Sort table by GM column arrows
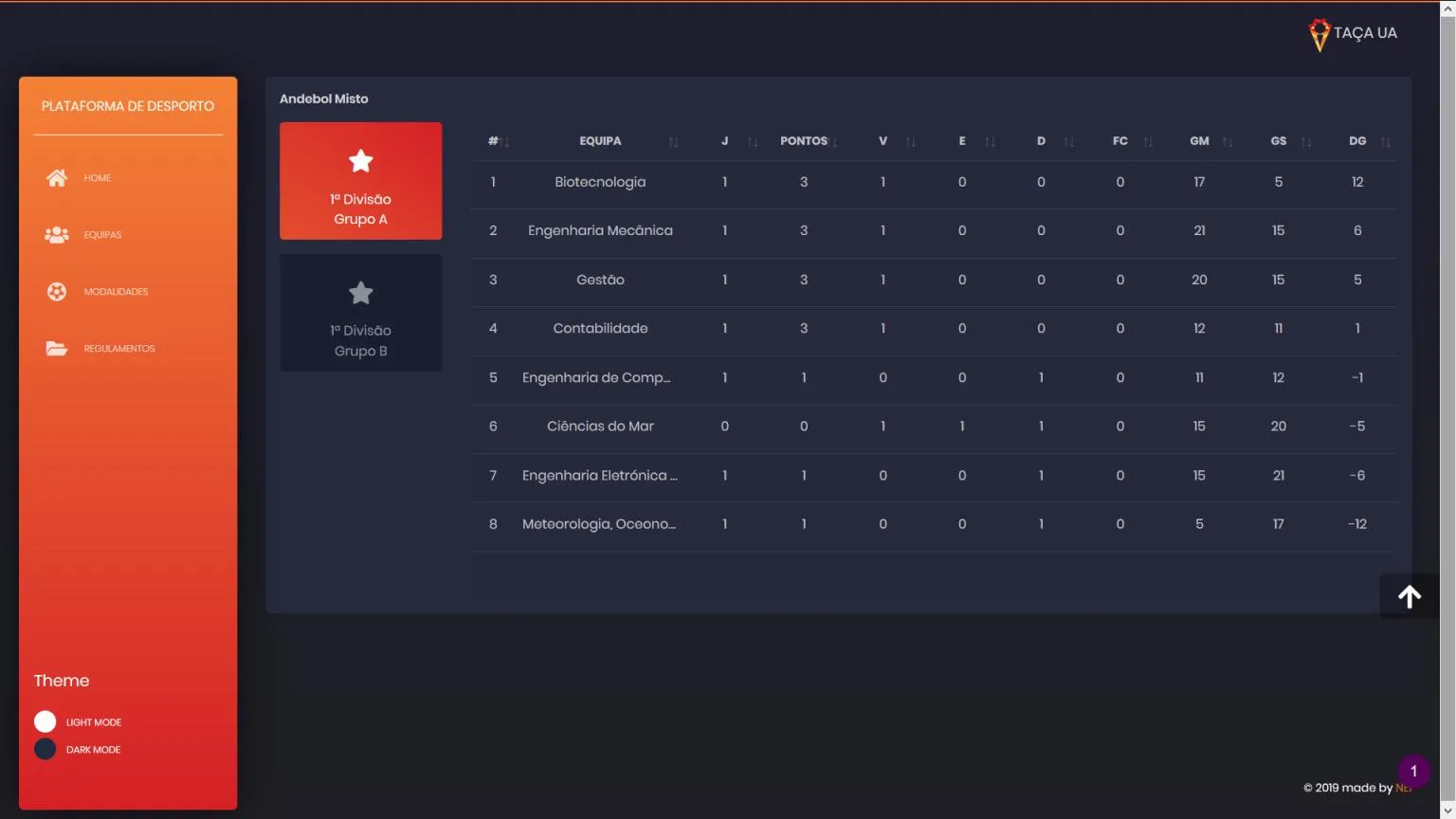Screen dimensions: 1456x819 click(1228, 142)
